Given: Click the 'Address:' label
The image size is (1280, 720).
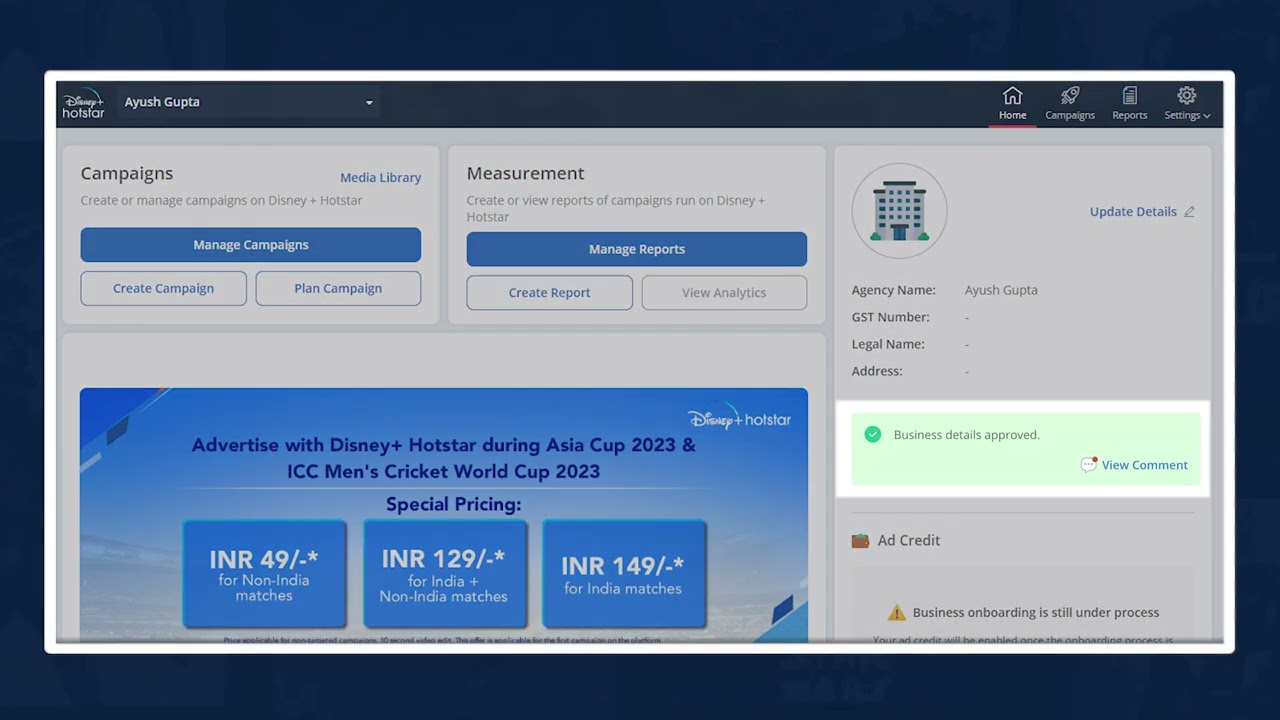Looking at the screenshot, I should pyautogui.click(x=877, y=371).
